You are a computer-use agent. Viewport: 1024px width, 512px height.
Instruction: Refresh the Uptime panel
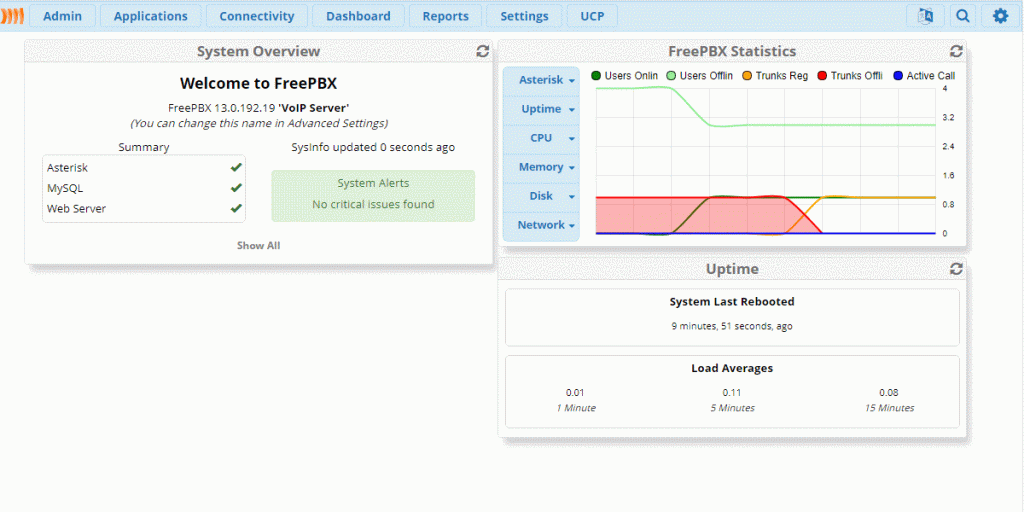pos(956,269)
